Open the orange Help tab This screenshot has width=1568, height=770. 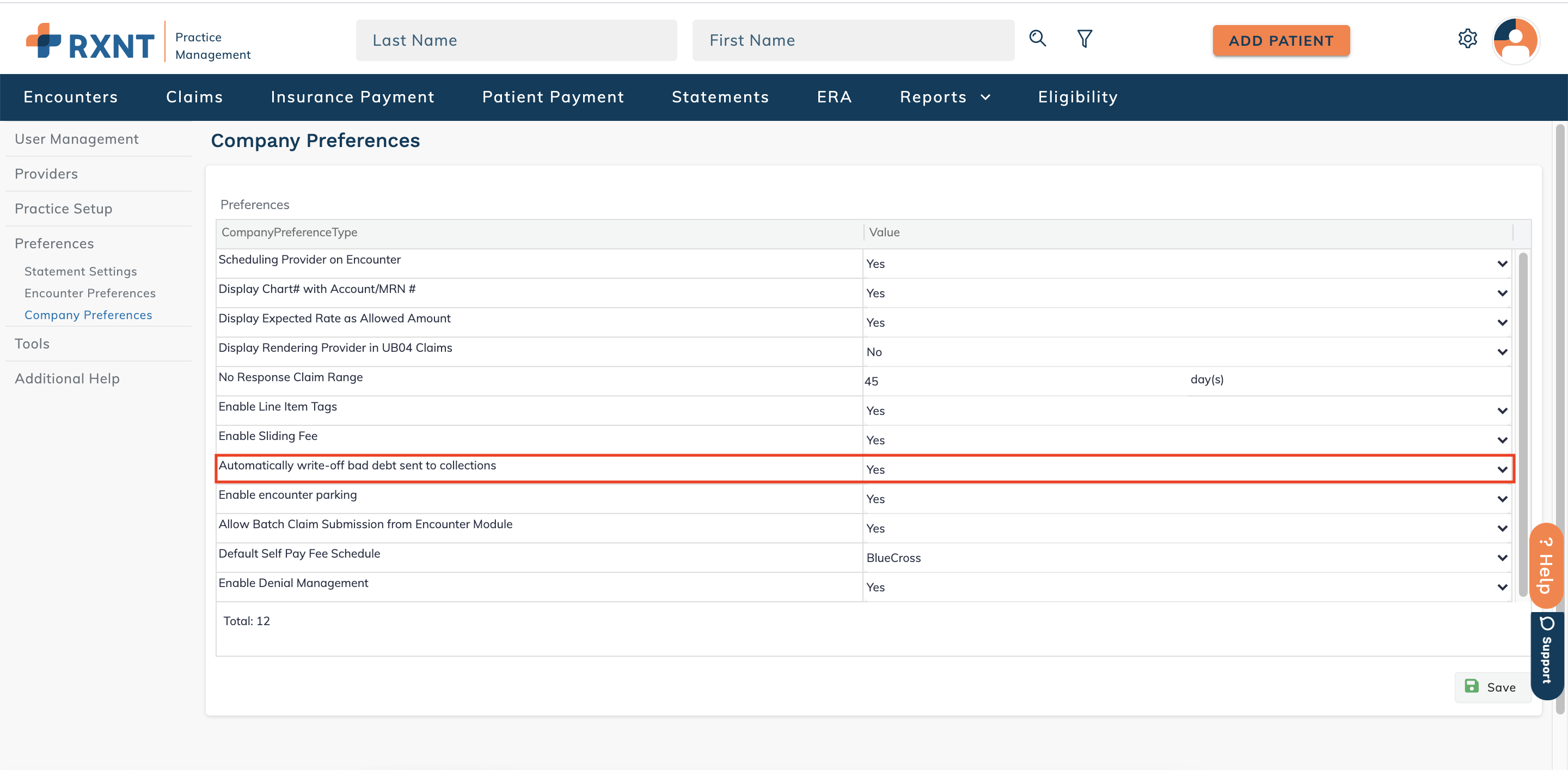click(1546, 566)
